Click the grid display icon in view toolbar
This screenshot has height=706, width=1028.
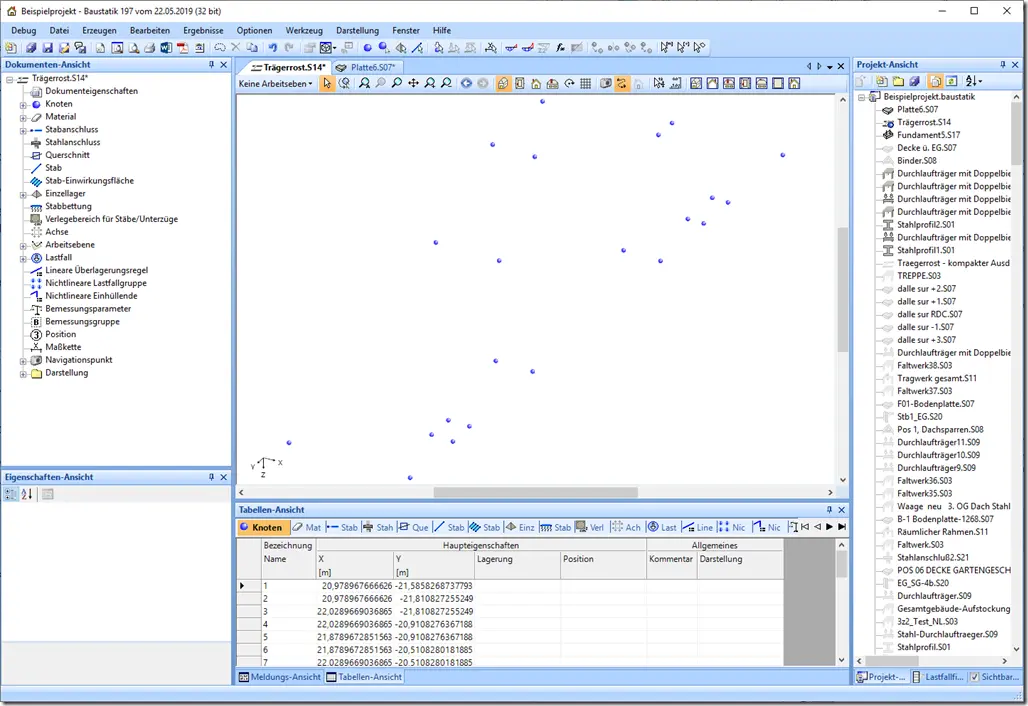point(585,83)
